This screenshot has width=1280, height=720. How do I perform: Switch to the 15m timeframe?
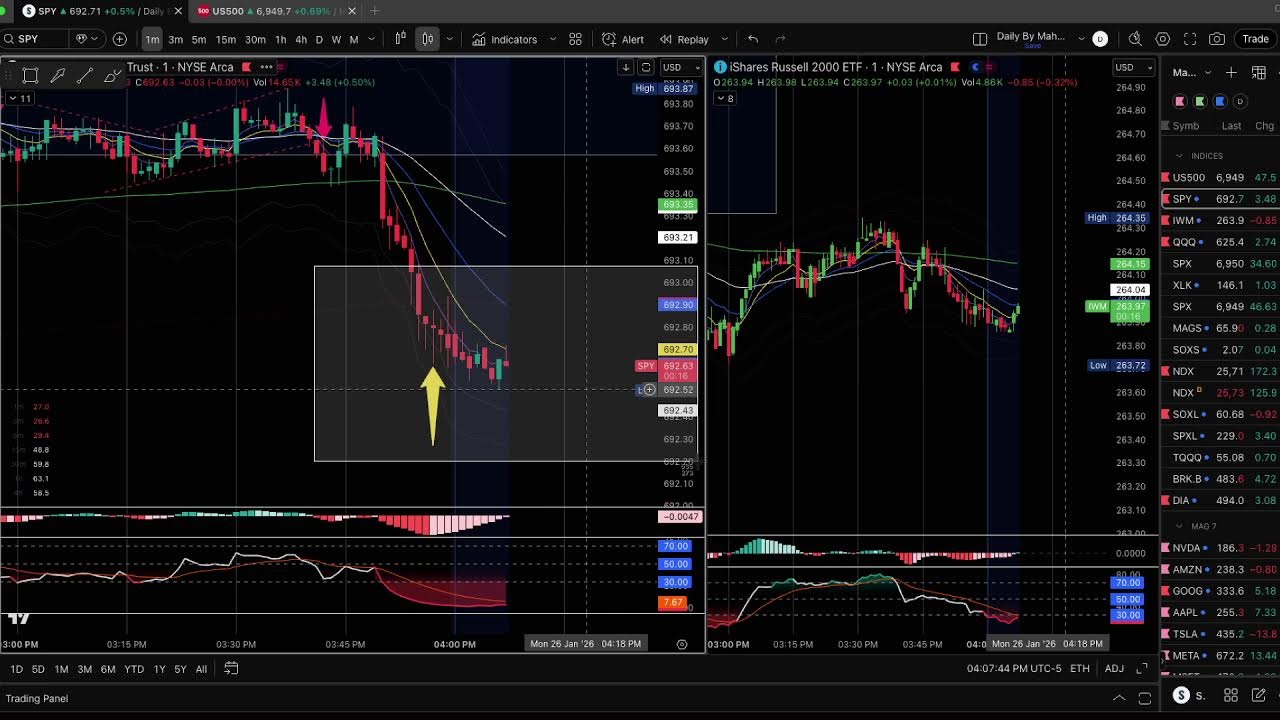pos(226,39)
